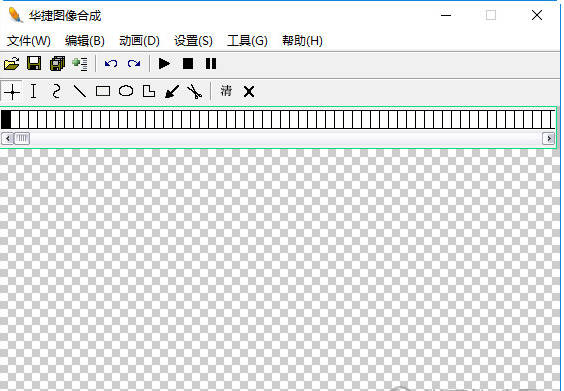Viewport: 564px width, 391px height.
Task: Play the animation
Action: click(164, 64)
